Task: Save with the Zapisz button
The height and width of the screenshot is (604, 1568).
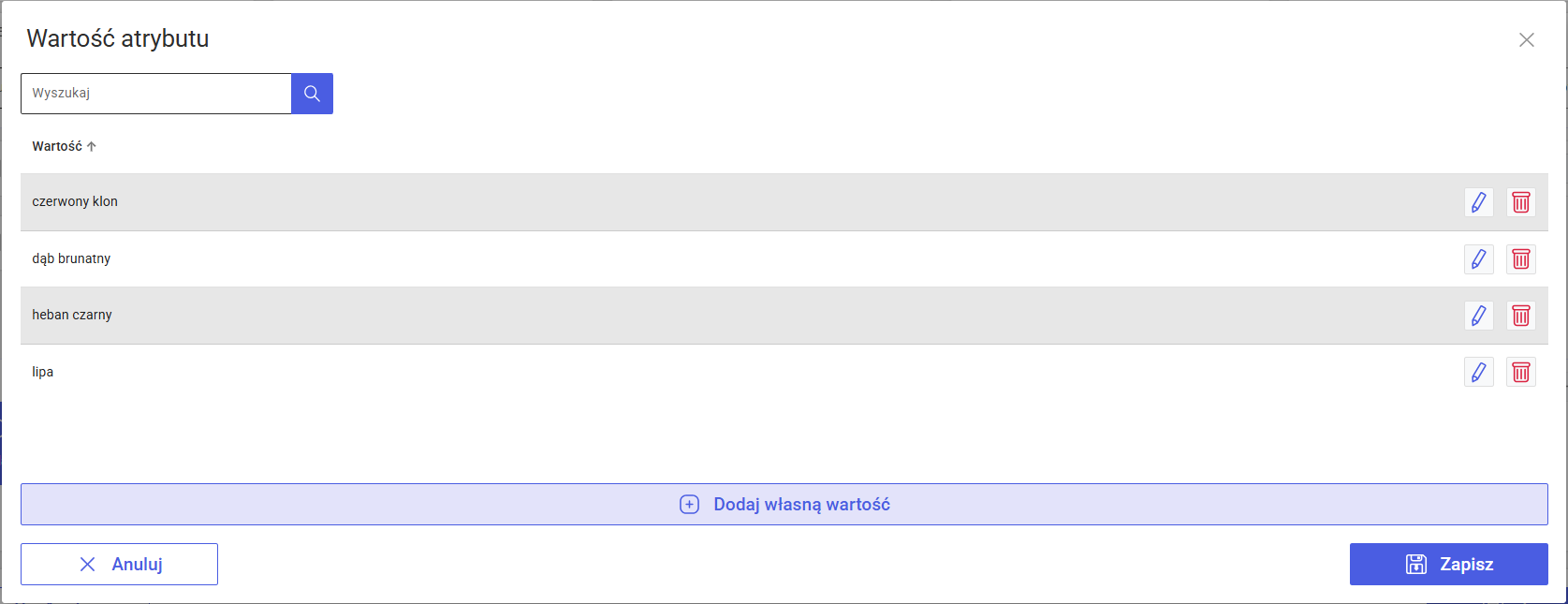Action: point(1448,564)
